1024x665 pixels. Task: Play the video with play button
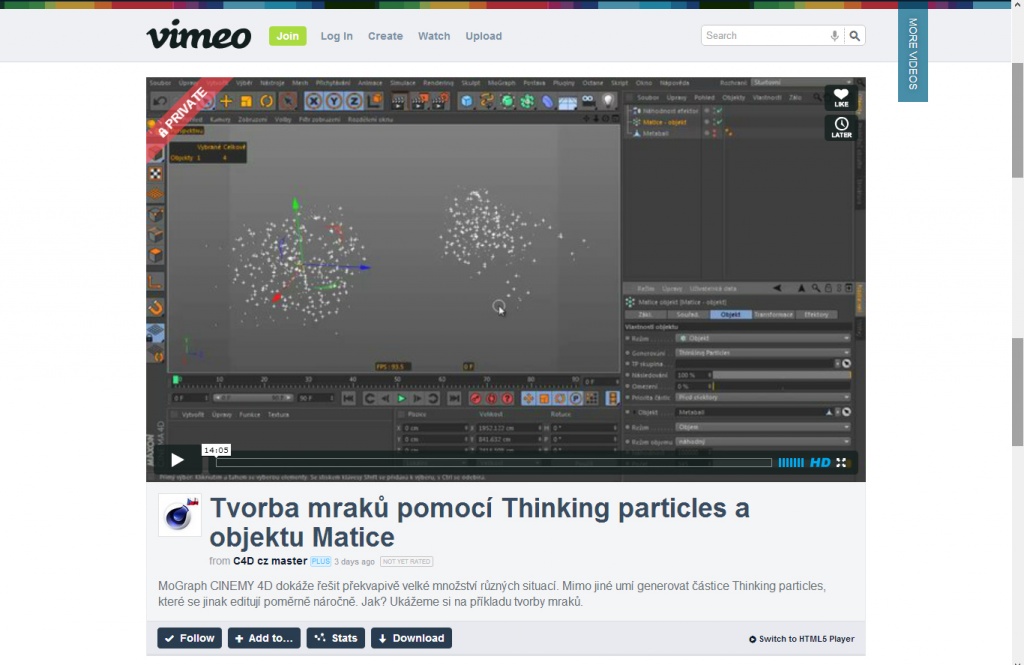coord(177,460)
